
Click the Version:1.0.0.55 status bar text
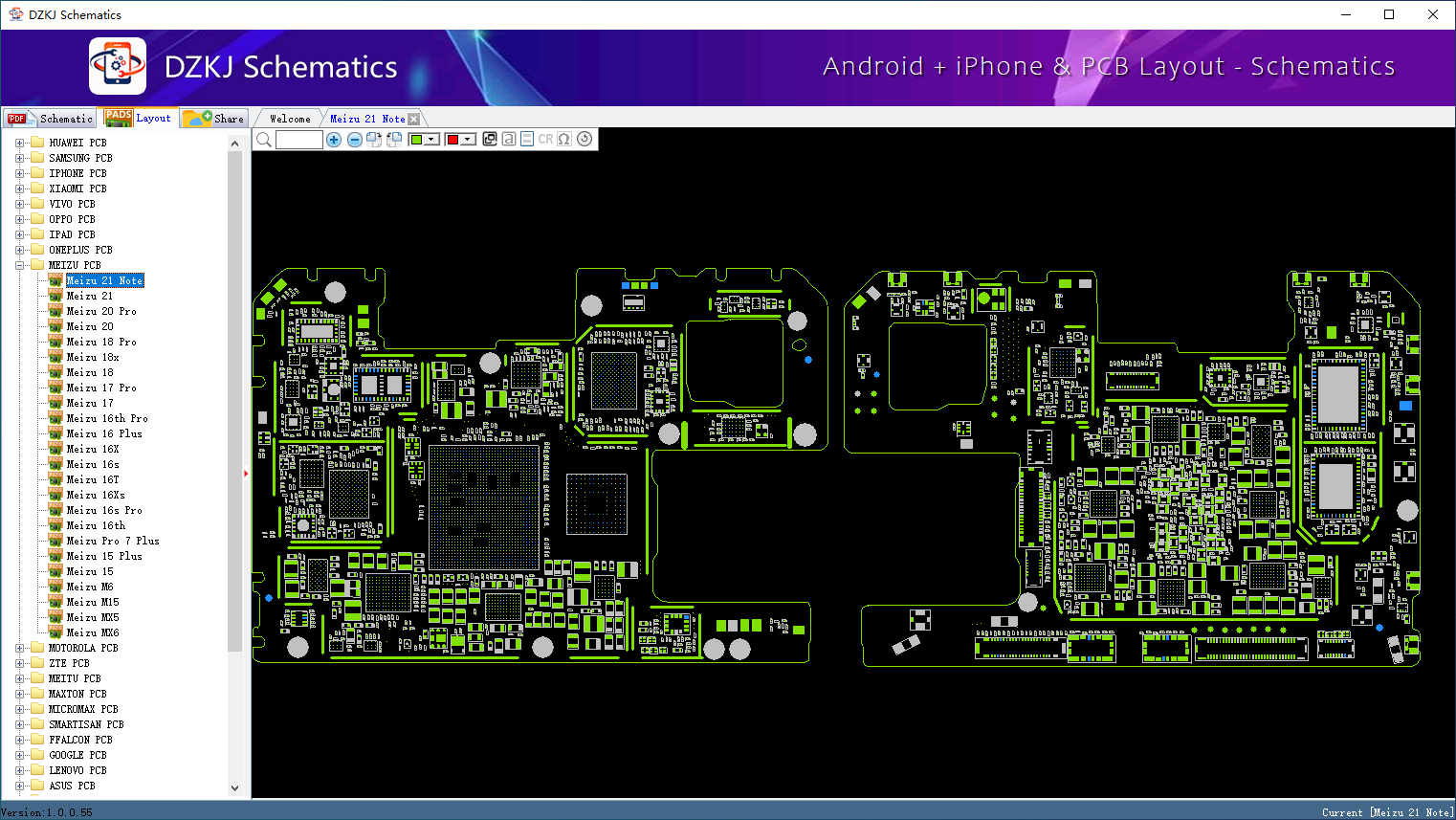point(47,812)
